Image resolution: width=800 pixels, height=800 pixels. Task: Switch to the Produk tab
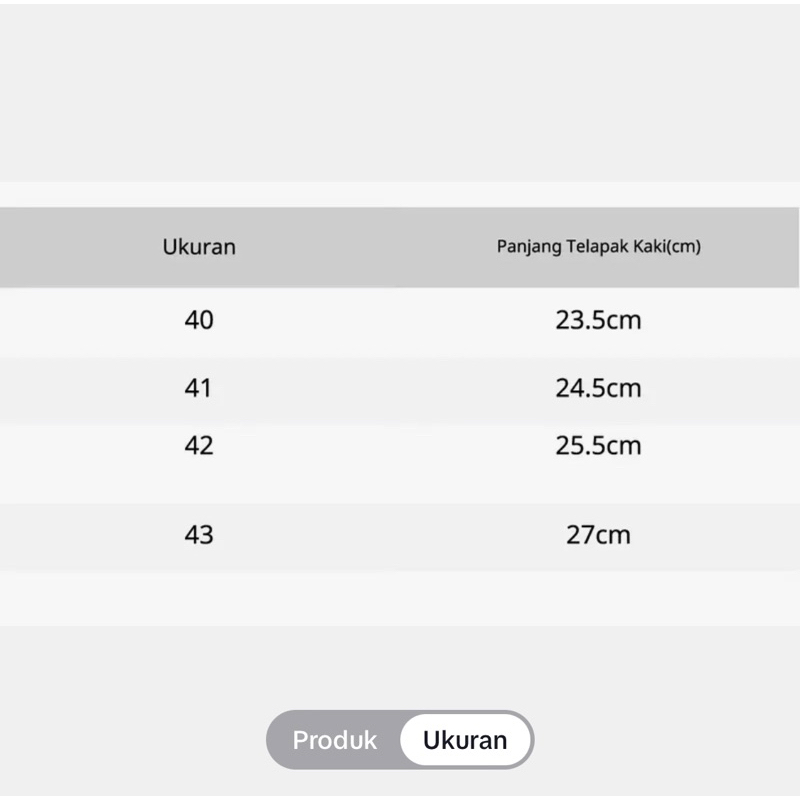click(335, 740)
